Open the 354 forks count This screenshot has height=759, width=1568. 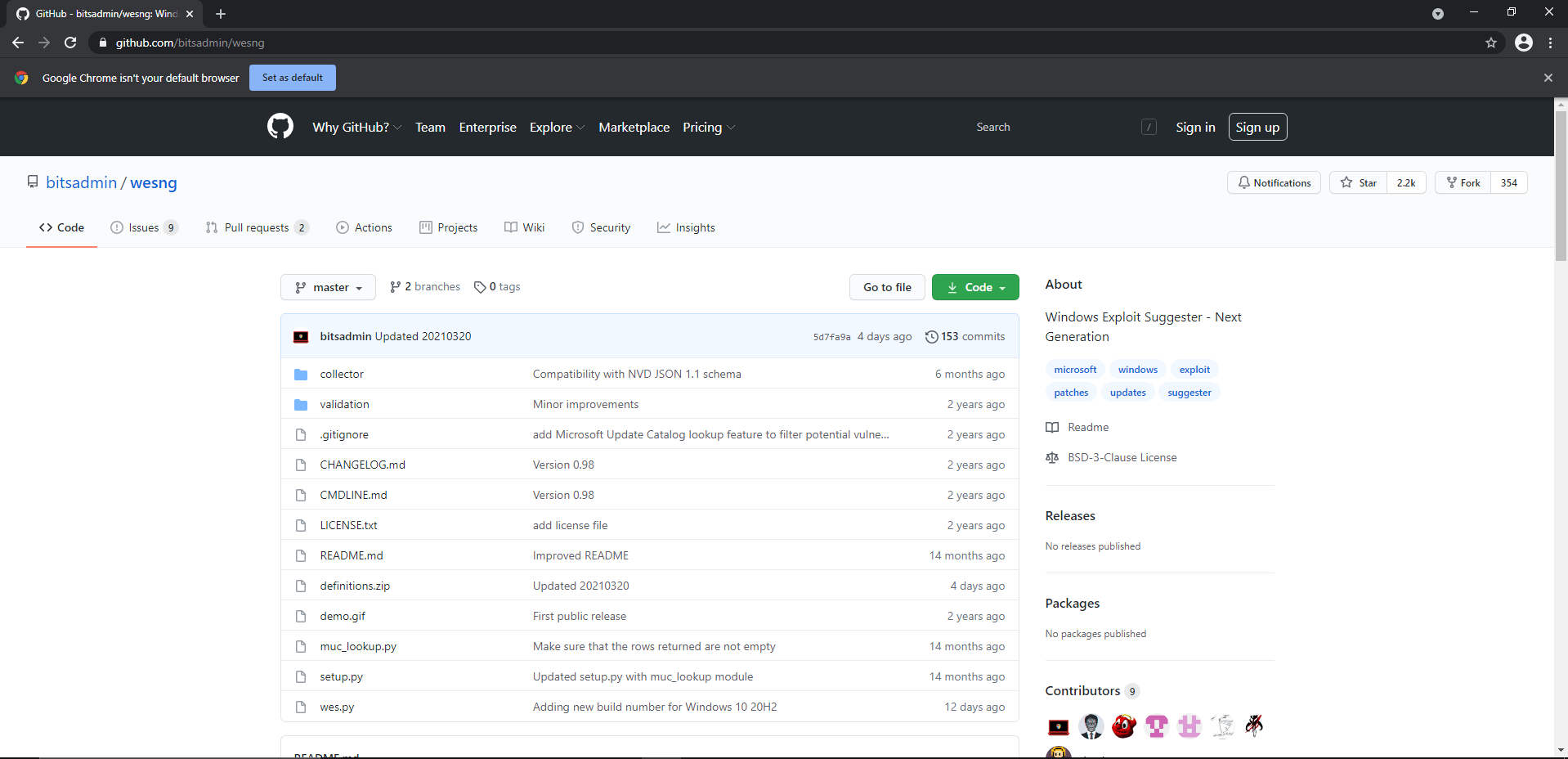pyautogui.click(x=1509, y=182)
